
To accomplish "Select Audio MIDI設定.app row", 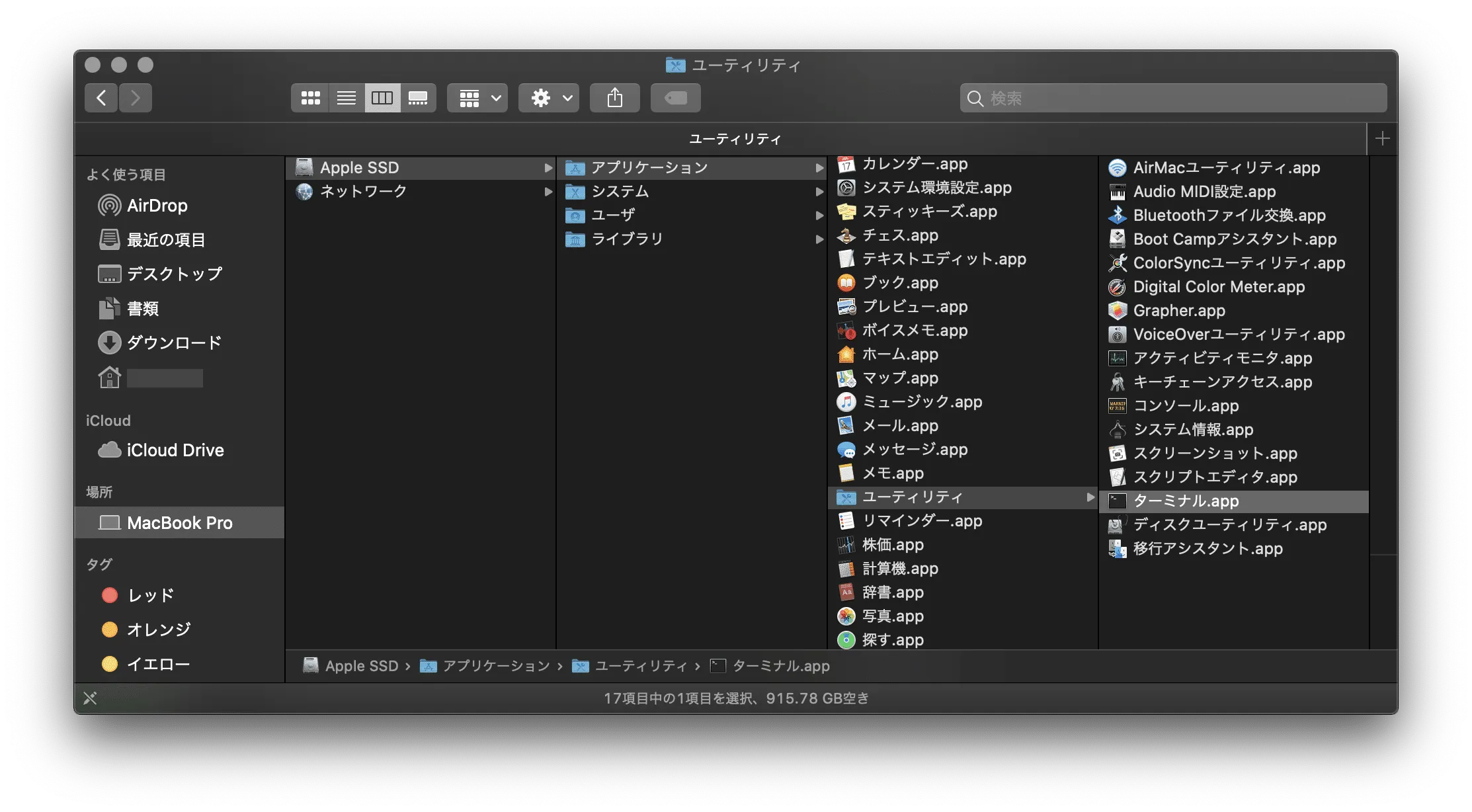I will click(1234, 192).
